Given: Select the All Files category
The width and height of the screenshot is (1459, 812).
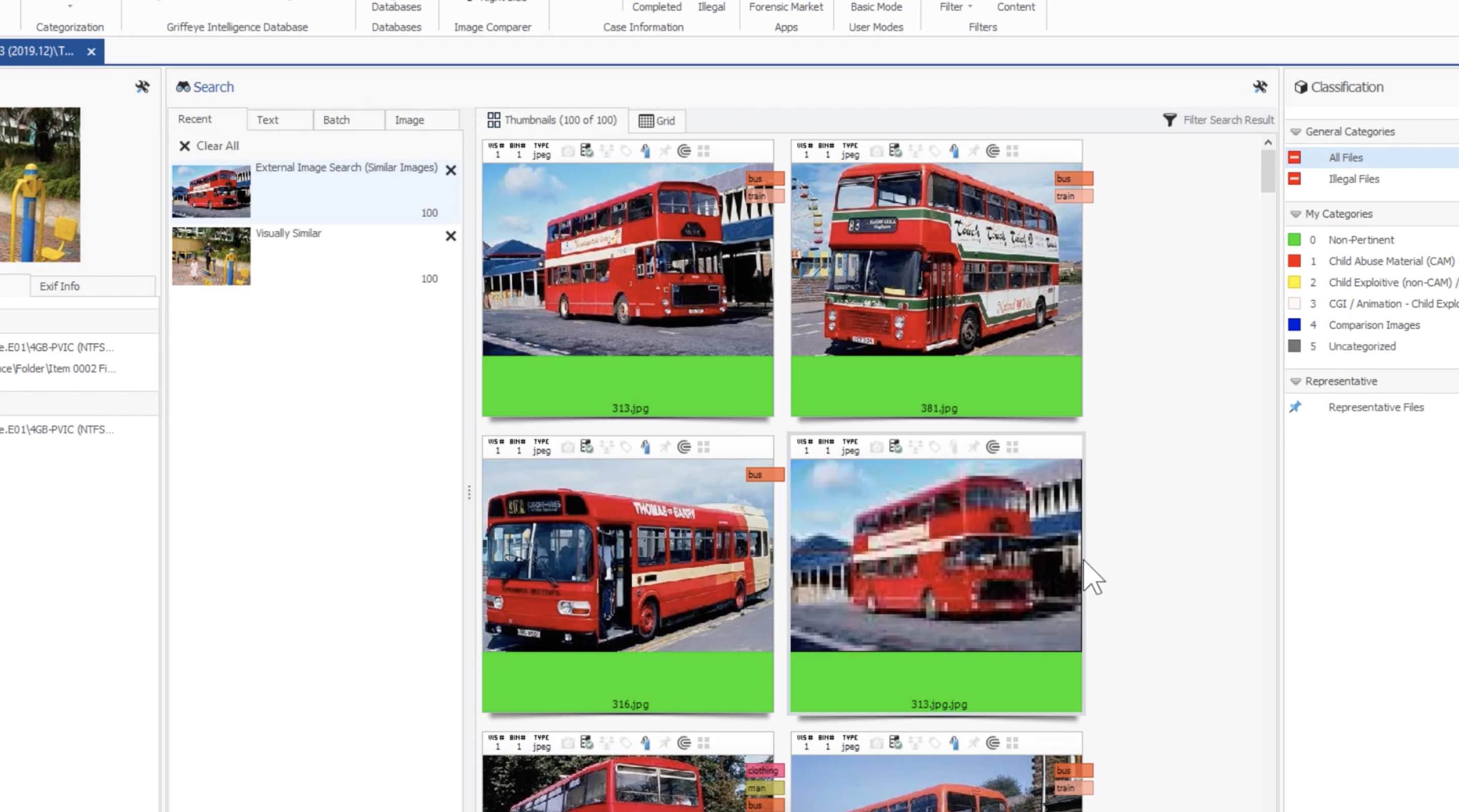Looking at the screenshot, I should [x=1372, y=157].
